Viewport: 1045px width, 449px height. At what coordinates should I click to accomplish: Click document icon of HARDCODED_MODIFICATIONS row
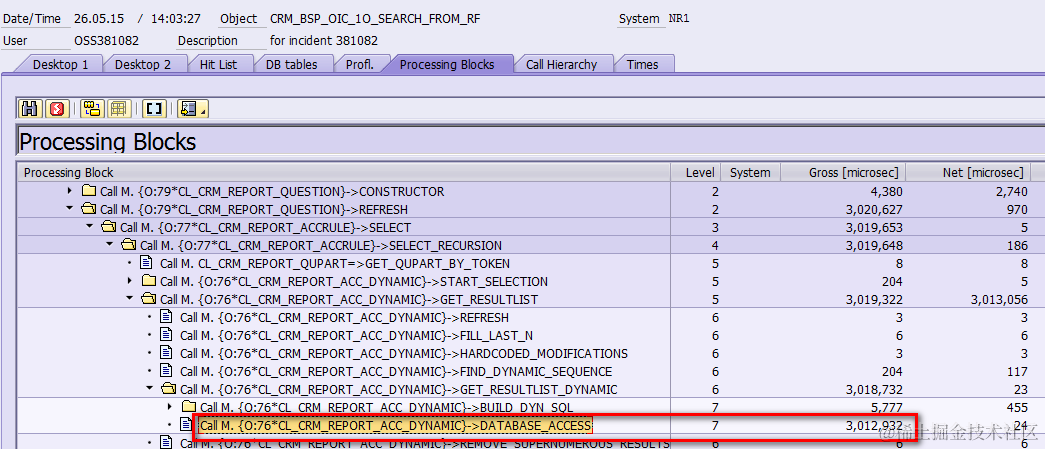[x=168, y=354]
